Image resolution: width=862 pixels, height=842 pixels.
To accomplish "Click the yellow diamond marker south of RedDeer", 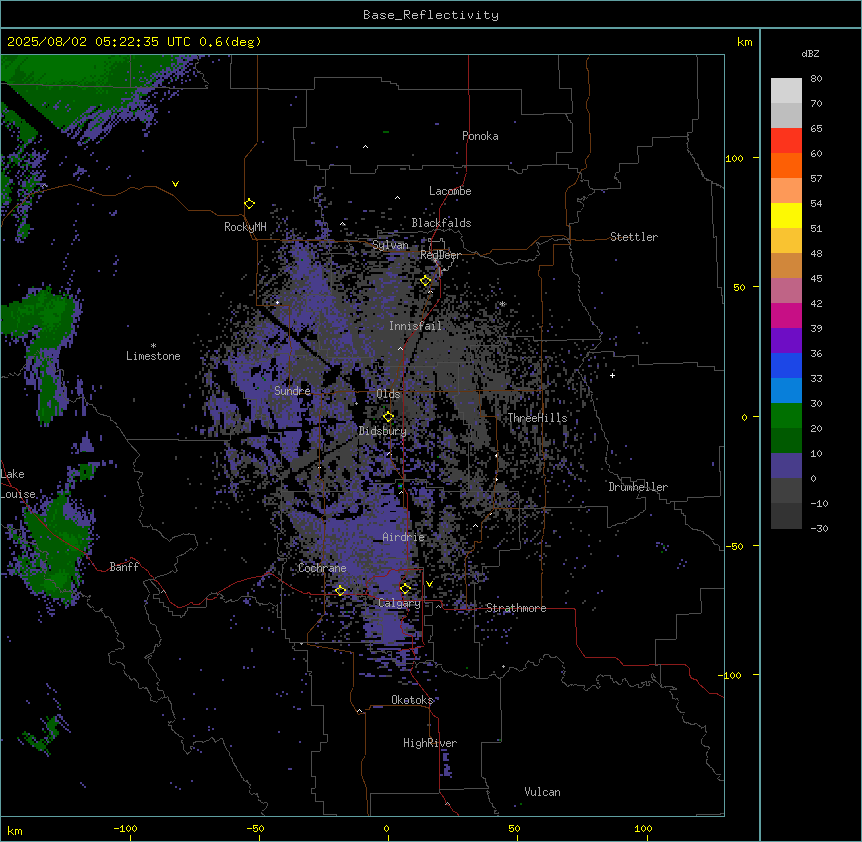I will 426,281.
